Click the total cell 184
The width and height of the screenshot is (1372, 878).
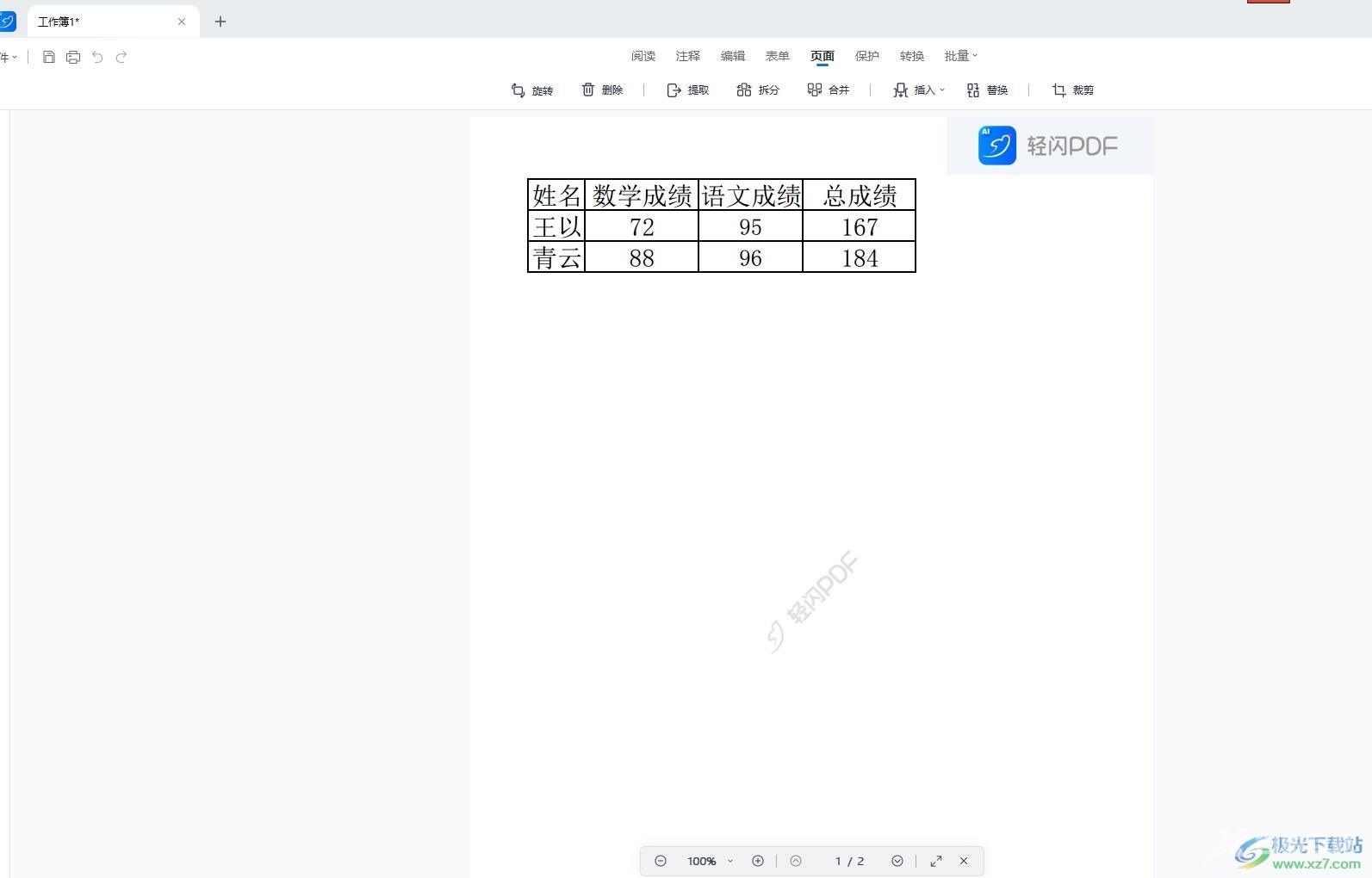(860, 257)
